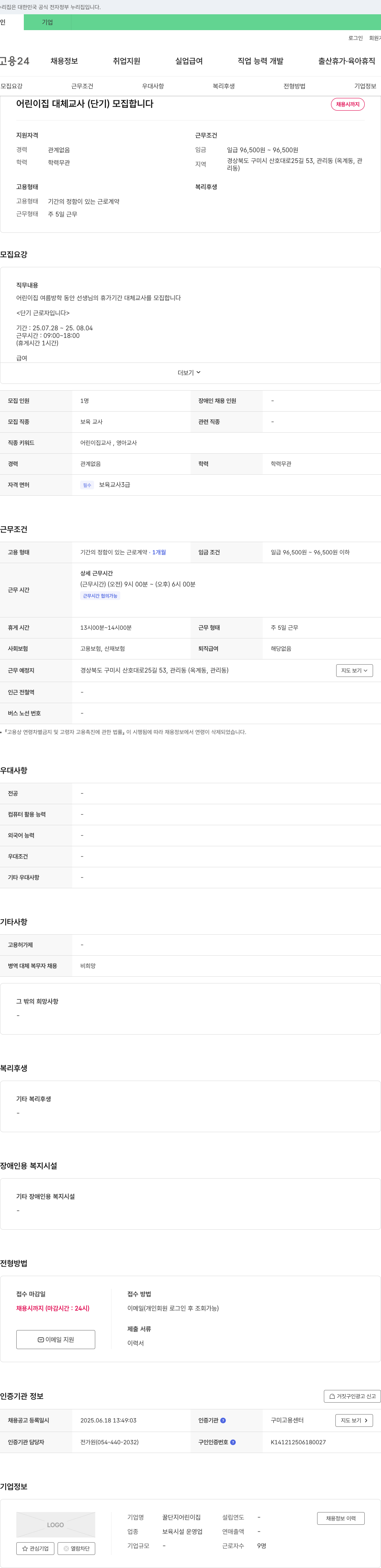The image size is (381, 1568).
Task: Click the 구인인증번호 help question icon
Action: point(233,1442)
